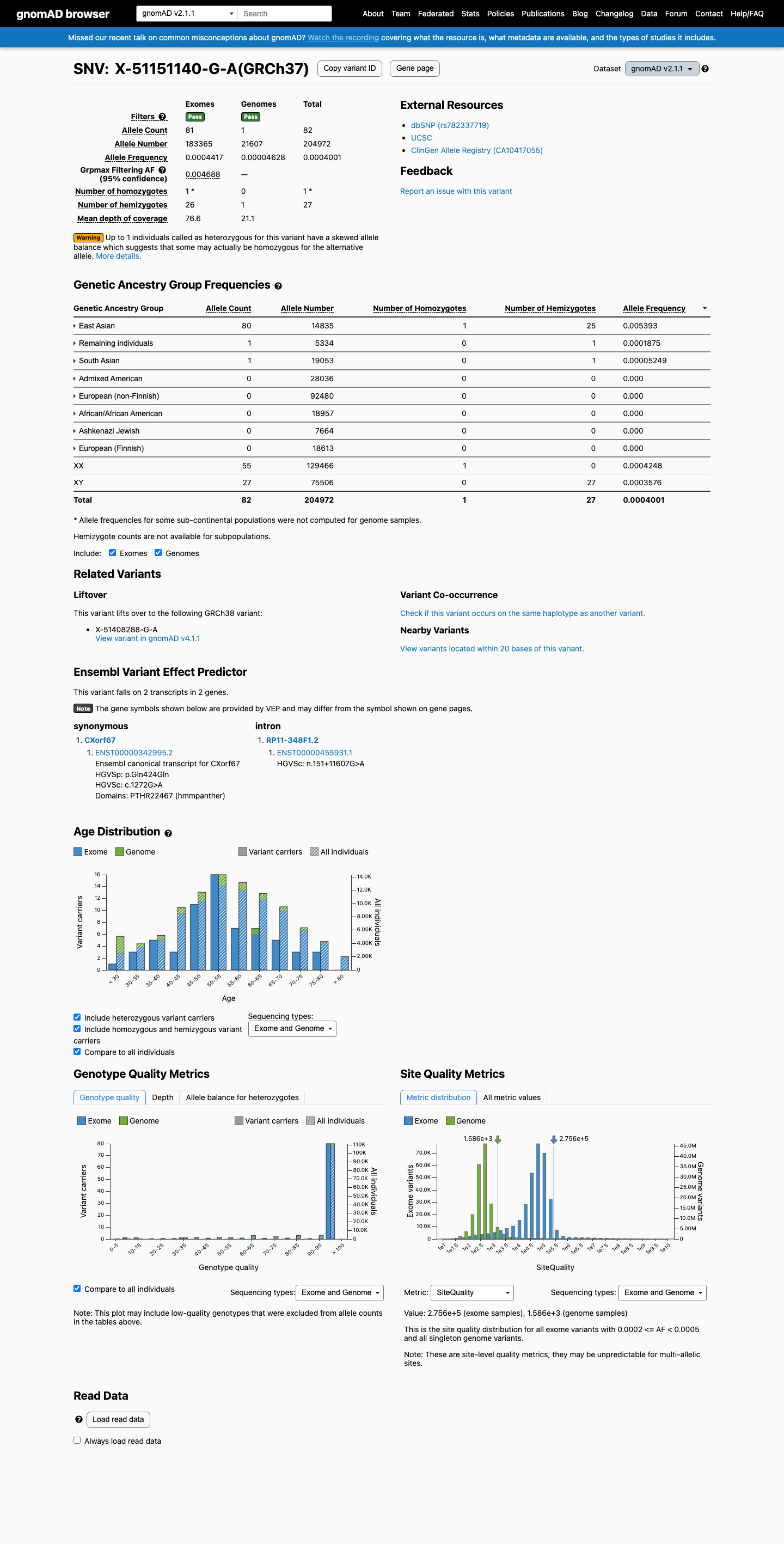Viewport: 784px width, 1544px height.
Task: Open gnomAD v2.1.1 dropdown in top search bar
Action: tap(187, 13)
